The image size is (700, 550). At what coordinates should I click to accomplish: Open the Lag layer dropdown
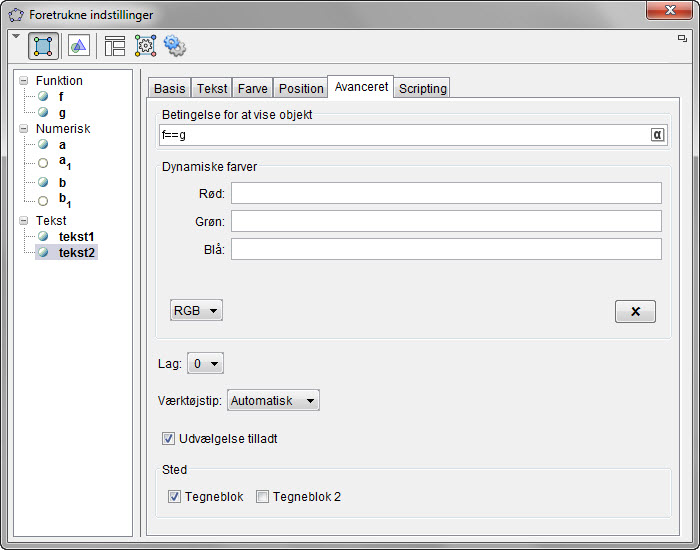[x=205, y=364]
